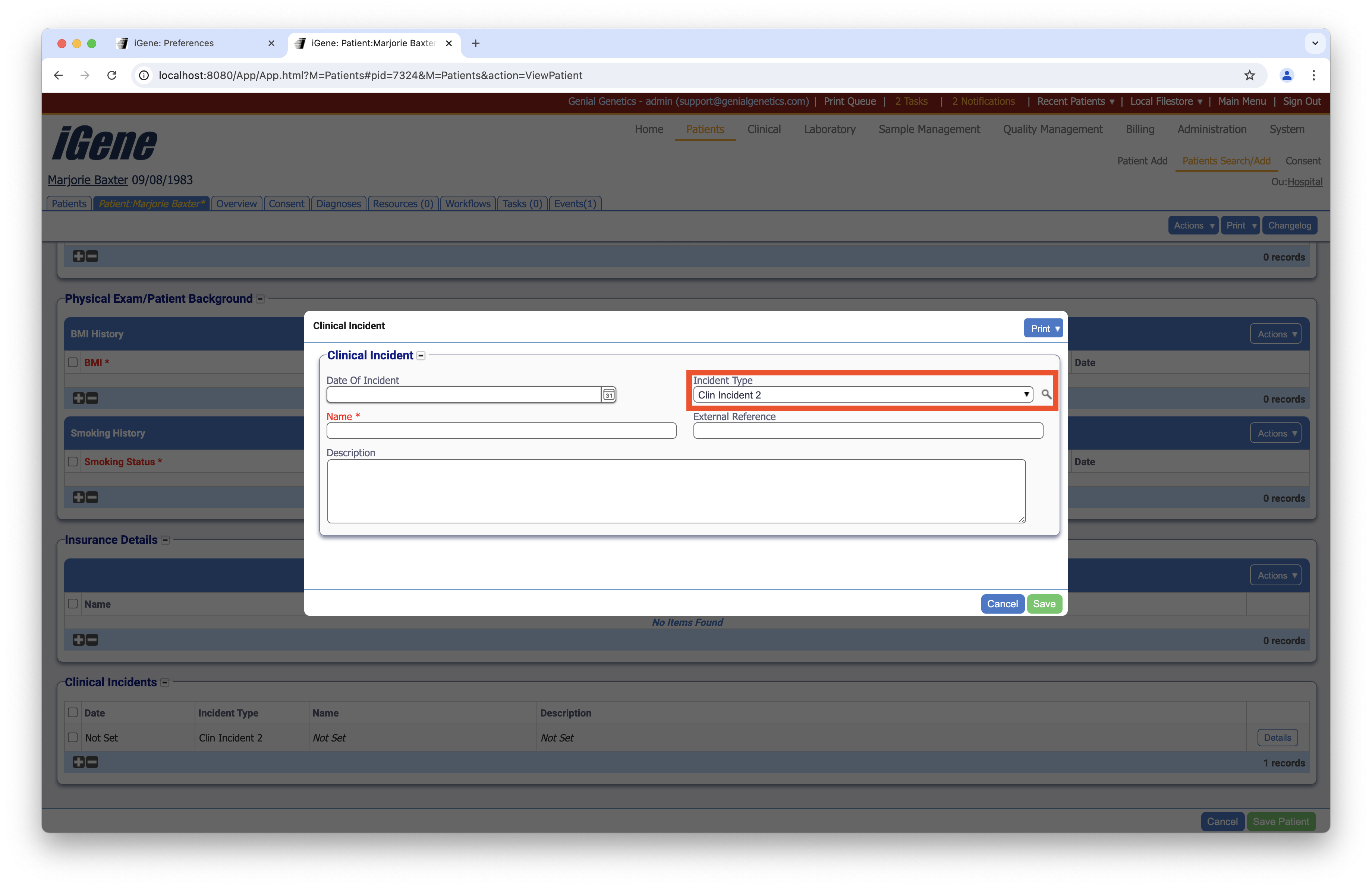Open the browser profile icon
The width and height of the screenshot is (1372, 888).
(x=1287, y=75)
